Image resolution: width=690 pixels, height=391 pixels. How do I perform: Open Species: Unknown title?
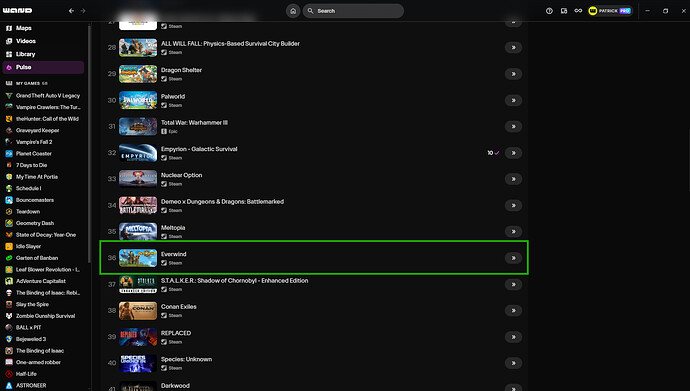click(186, 359)
